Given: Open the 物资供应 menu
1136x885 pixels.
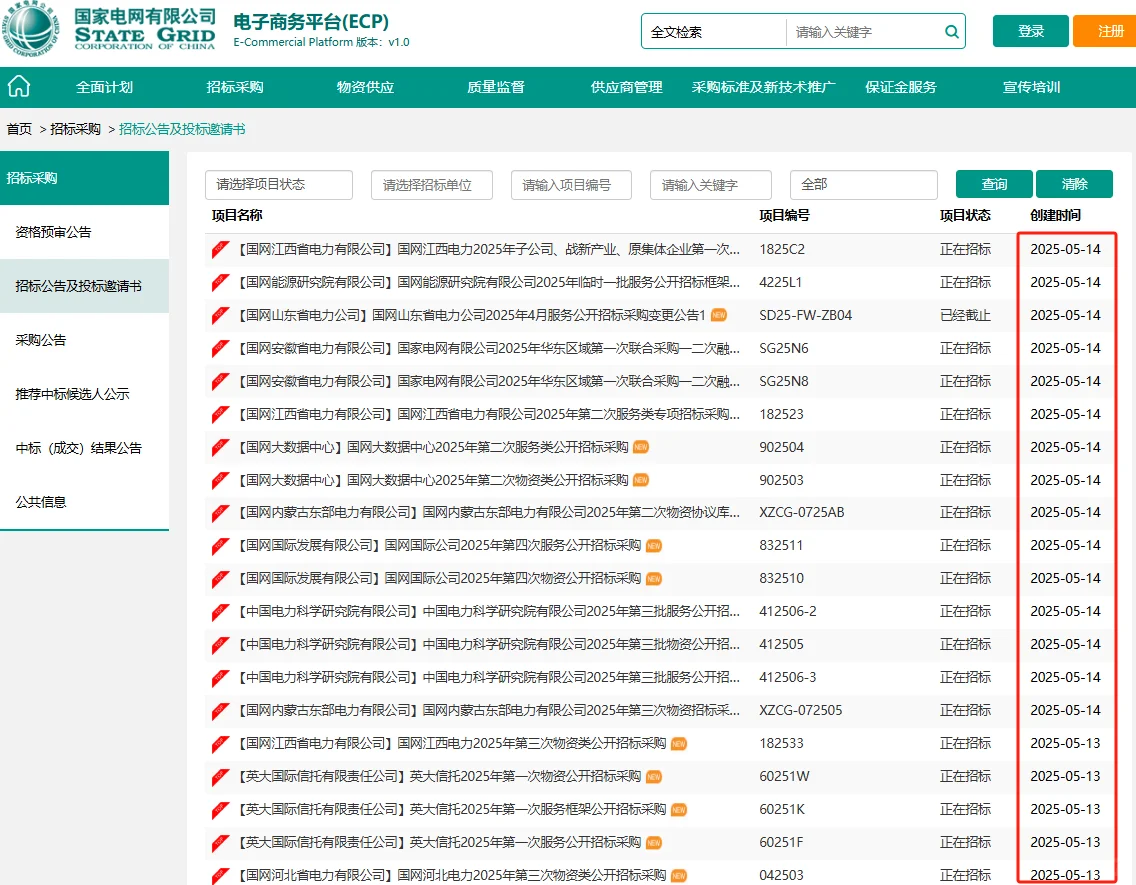Looking at the screenshot, I should (367, 87).
